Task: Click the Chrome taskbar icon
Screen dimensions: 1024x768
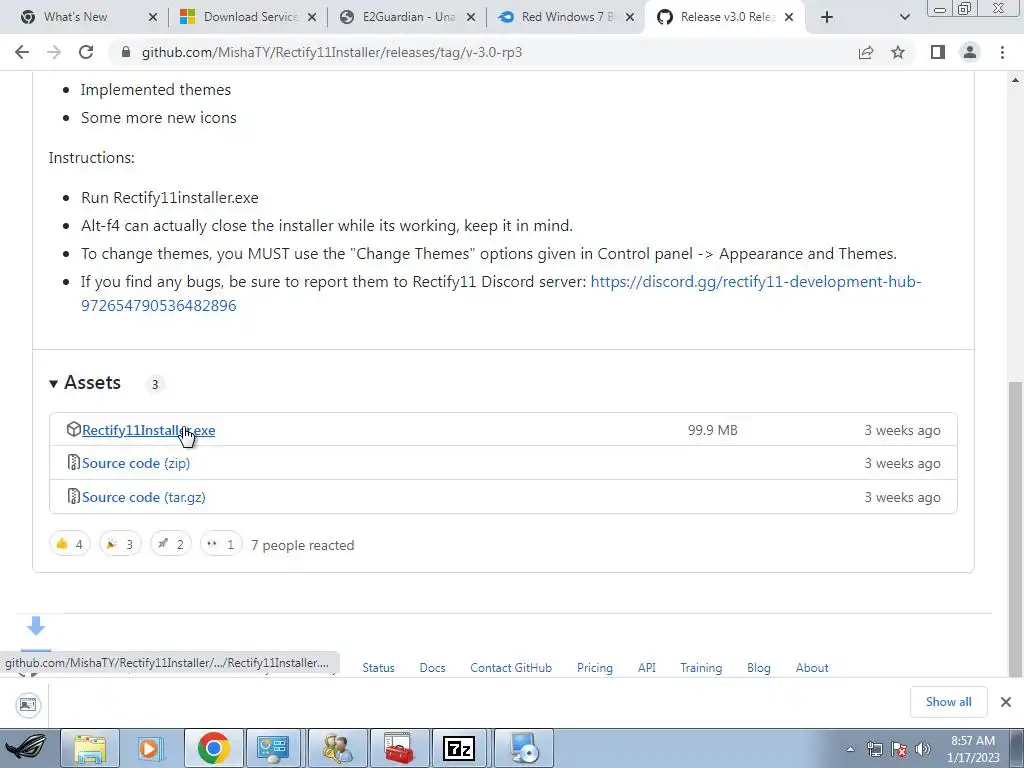Action: tap(214, 748)
